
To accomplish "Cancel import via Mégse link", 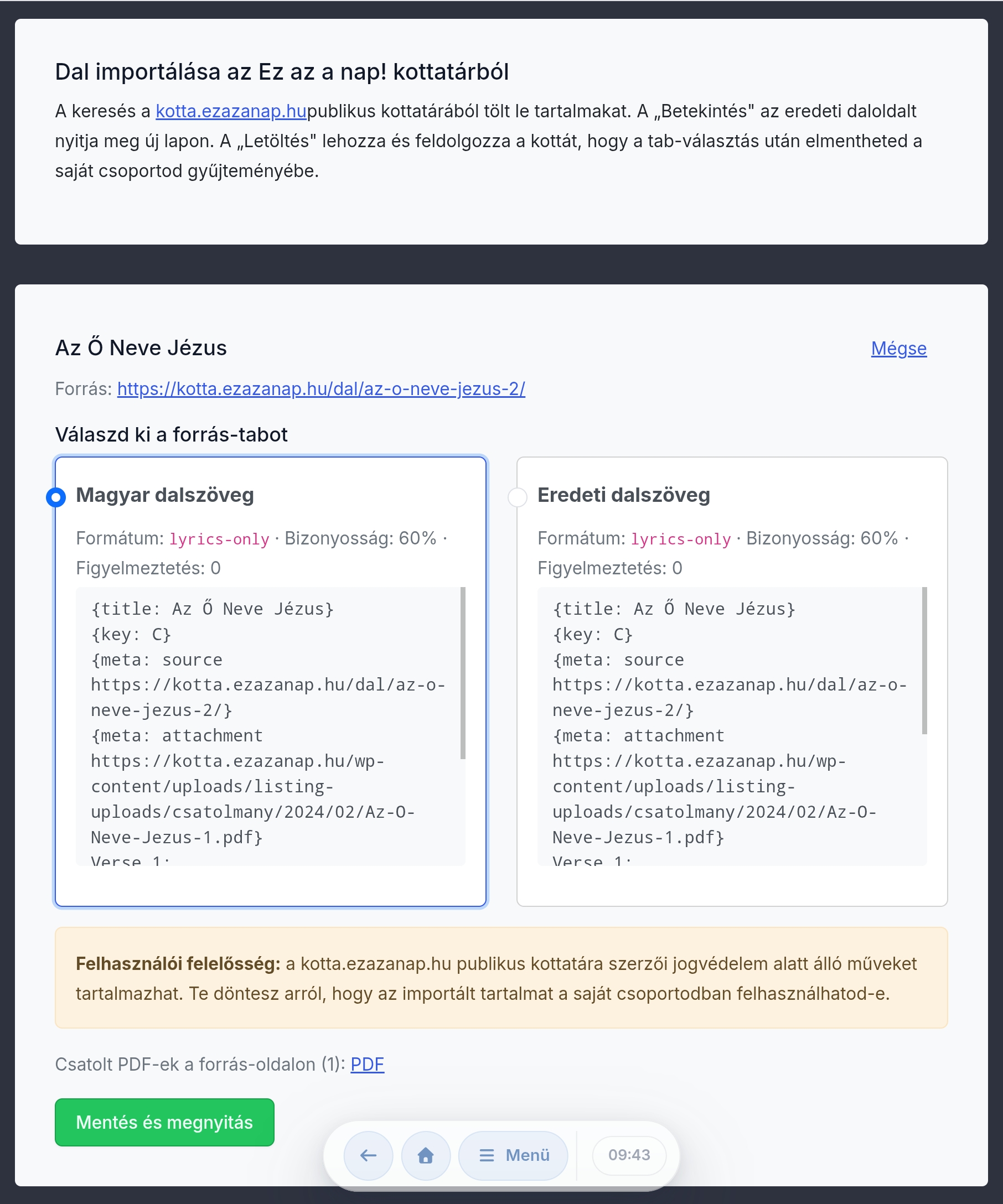I will click(x=898, y=348).
